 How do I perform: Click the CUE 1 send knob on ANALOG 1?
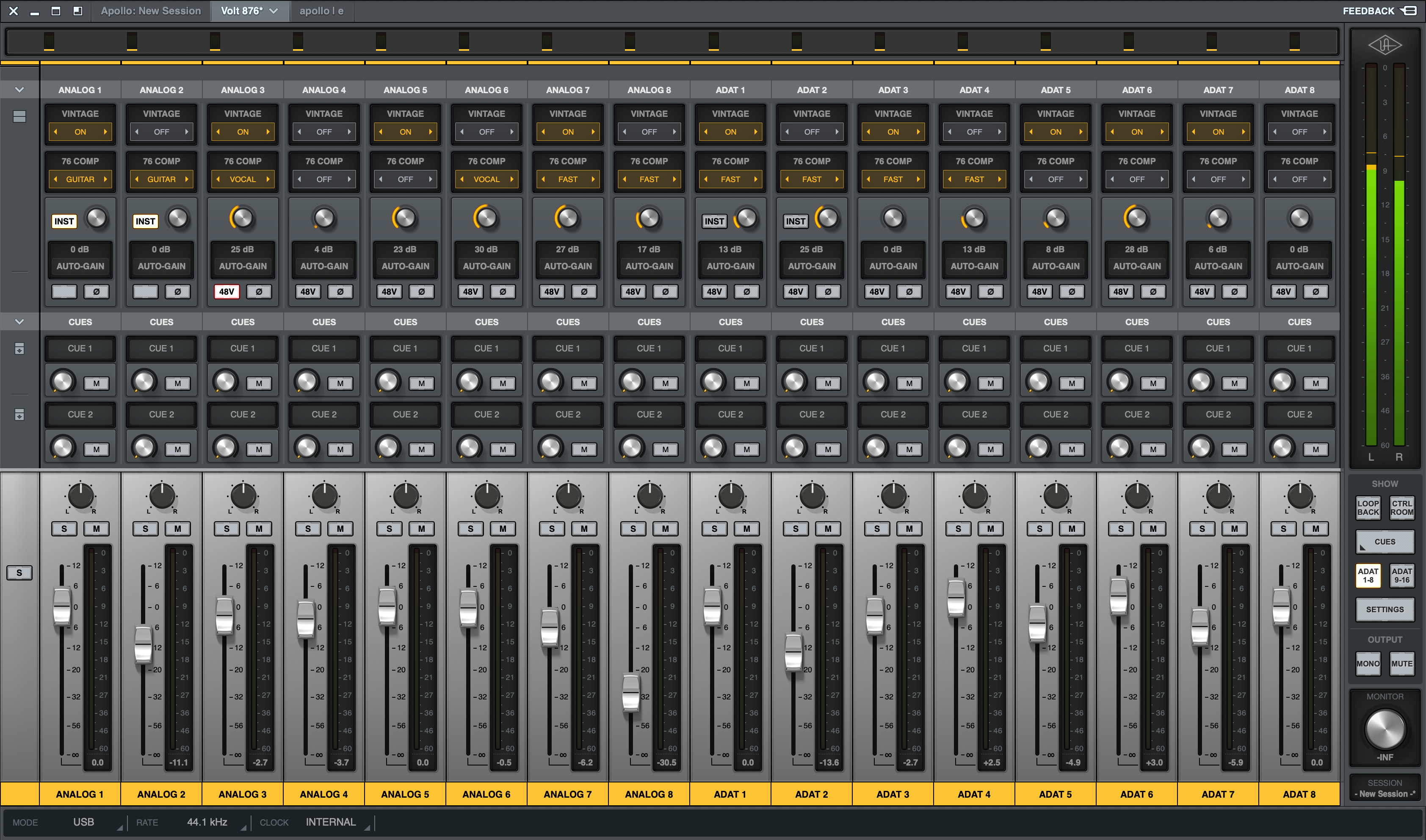pyautogui.click(x=63, y=381)
